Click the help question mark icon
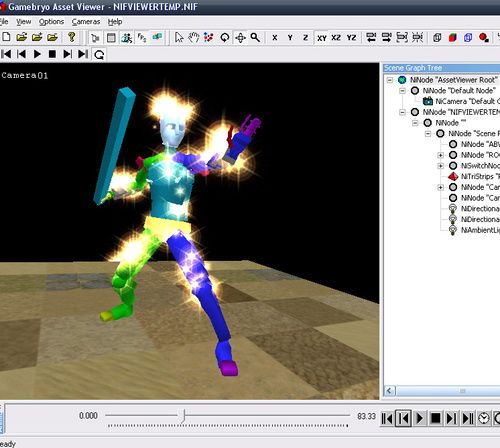Image resolution: width=500 pixels, height=448 pixels. click(x=71, y=37)
